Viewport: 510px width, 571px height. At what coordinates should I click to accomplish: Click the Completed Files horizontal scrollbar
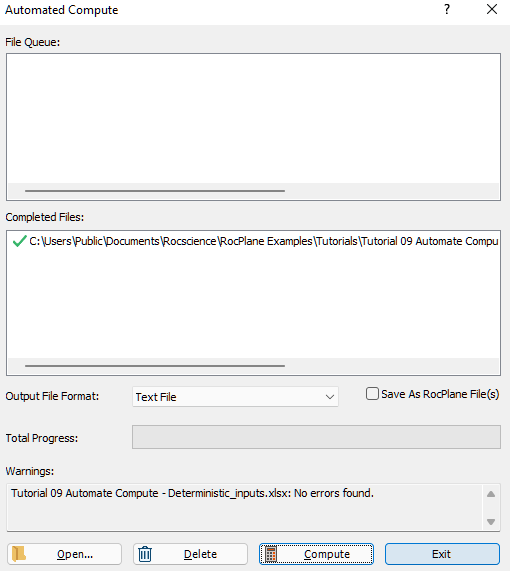click(x=155, y=366)
